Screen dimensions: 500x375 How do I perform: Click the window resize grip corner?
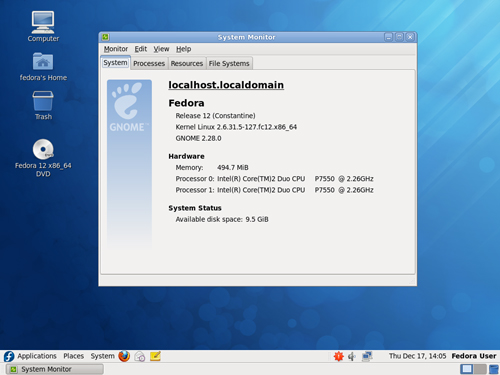click(412, 281)
